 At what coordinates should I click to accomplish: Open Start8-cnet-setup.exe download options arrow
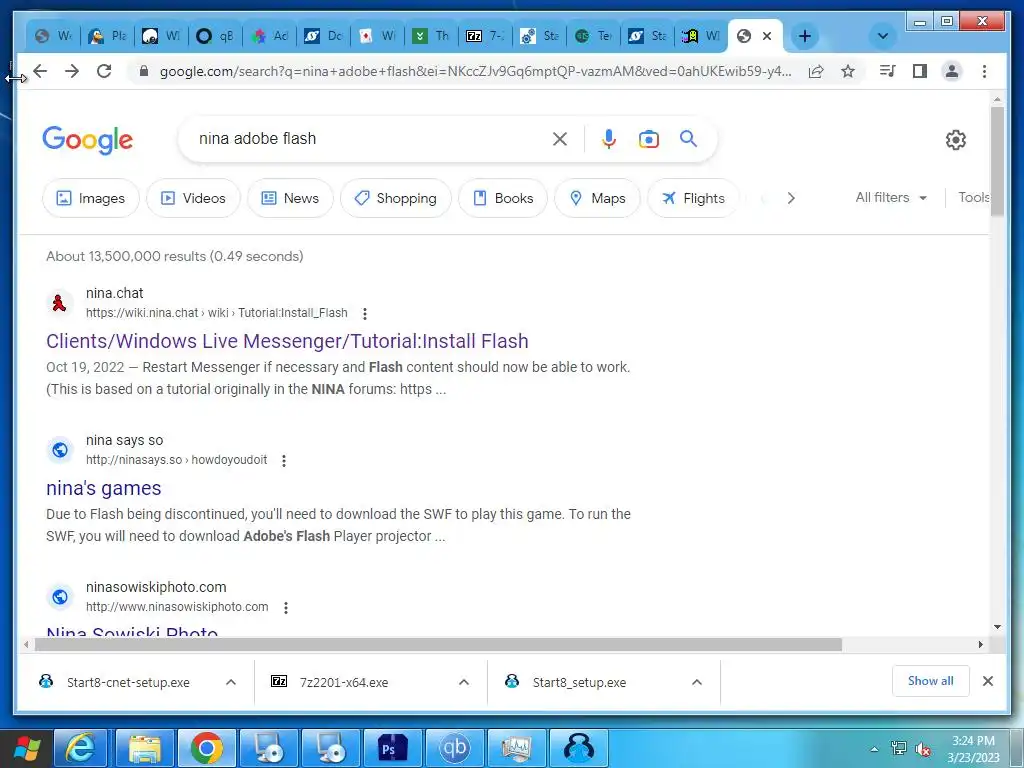click(x=231, y=682)
